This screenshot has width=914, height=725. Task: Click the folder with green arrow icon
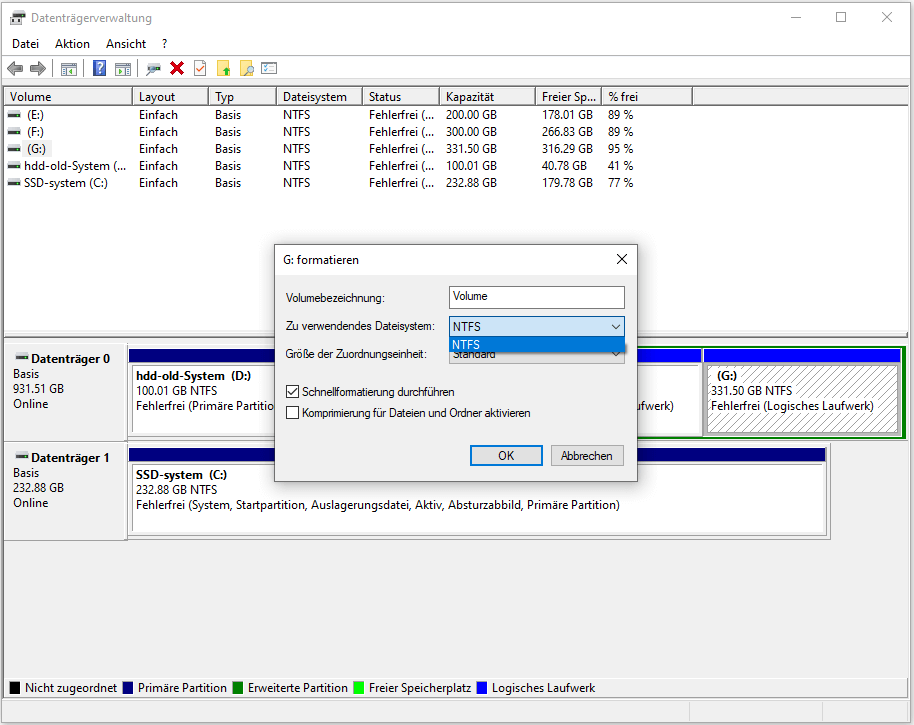click(223, 68)
